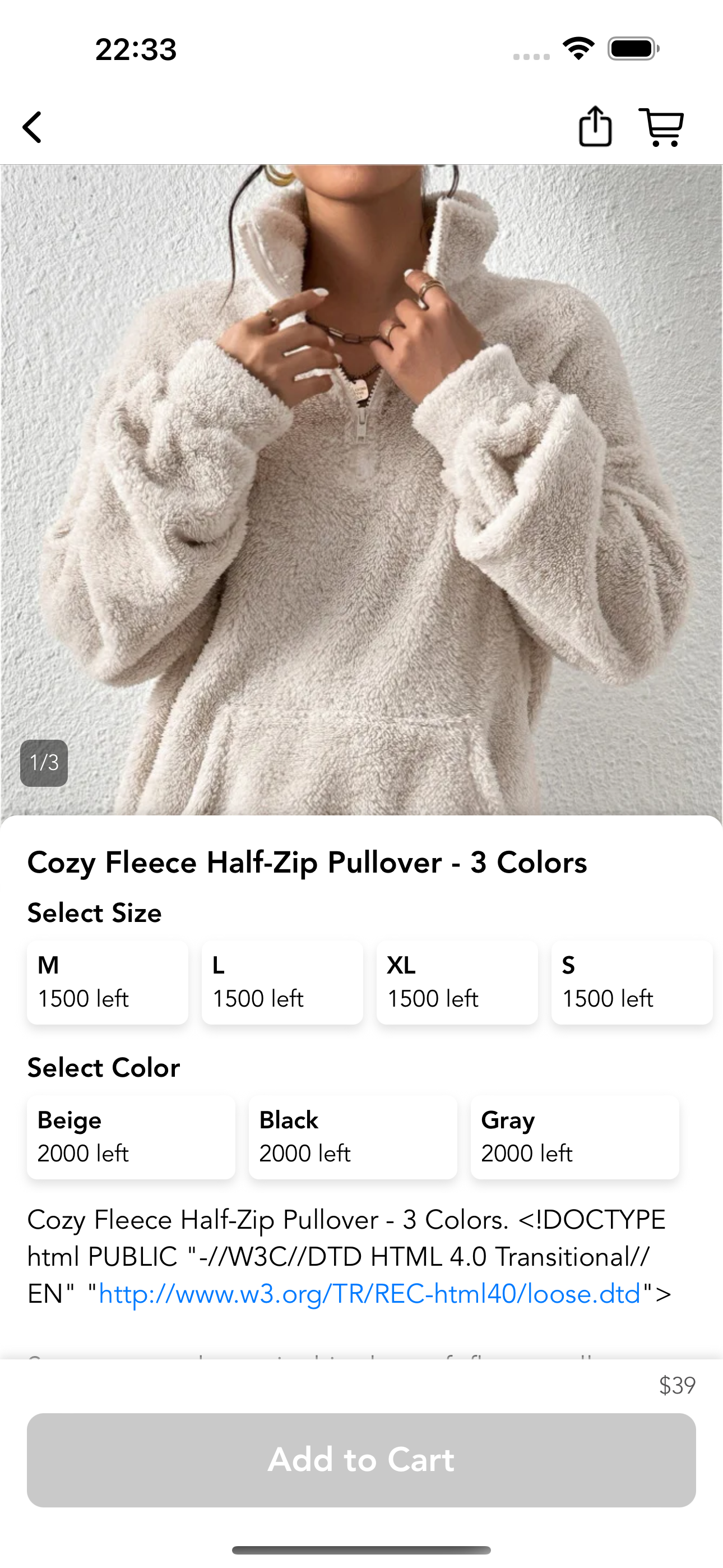723x1568 pixels.
Task: Select the Beige color option
Action: coord(131,1136)
